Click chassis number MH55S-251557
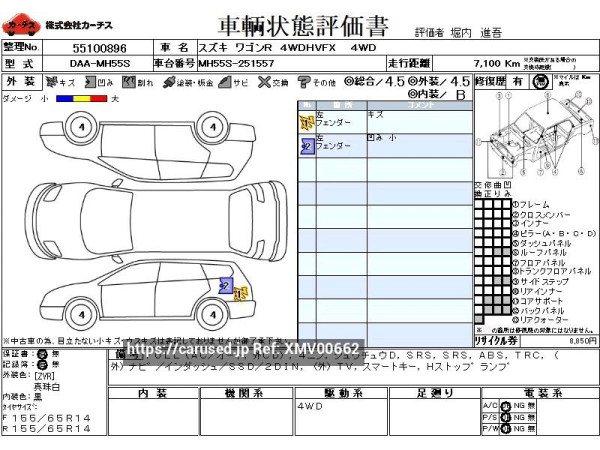The image size is (600, 450). (x=236, y=64)
